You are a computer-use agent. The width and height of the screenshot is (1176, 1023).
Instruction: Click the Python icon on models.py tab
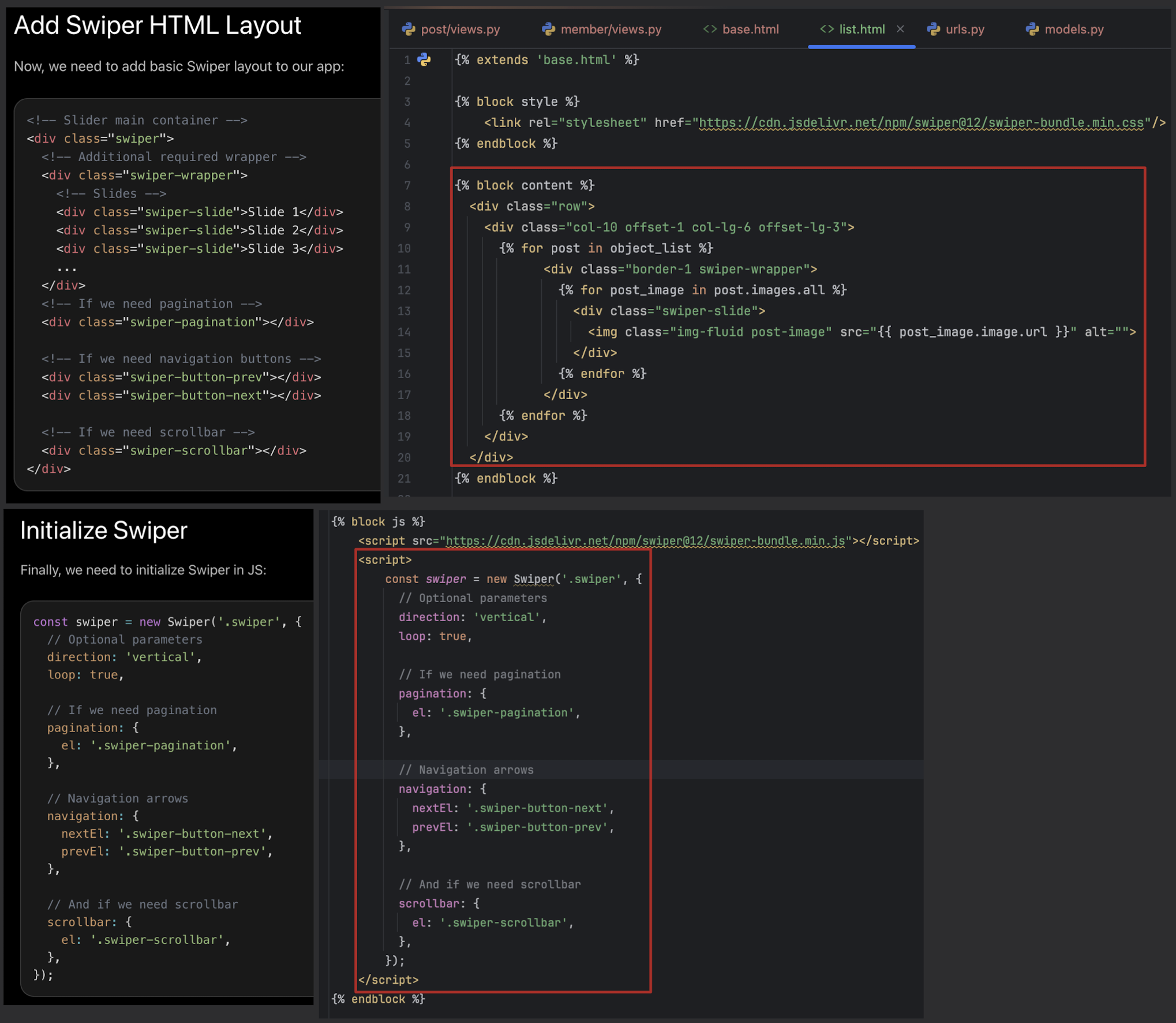(x=1032, y=29)
